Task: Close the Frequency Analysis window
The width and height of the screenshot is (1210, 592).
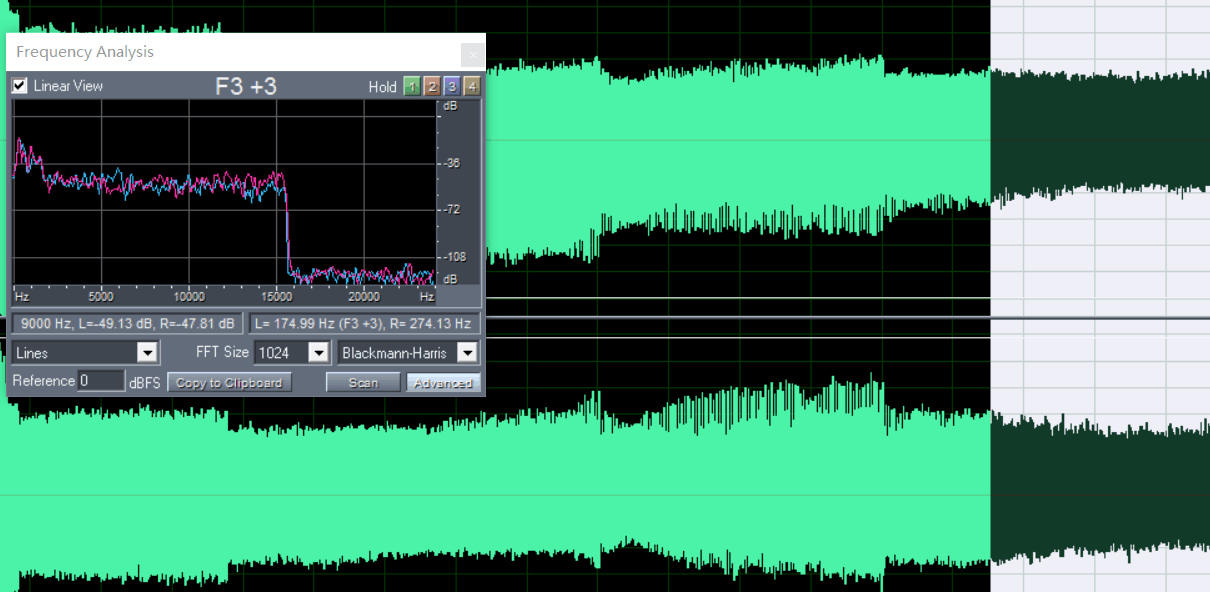Action: [472, 54]
